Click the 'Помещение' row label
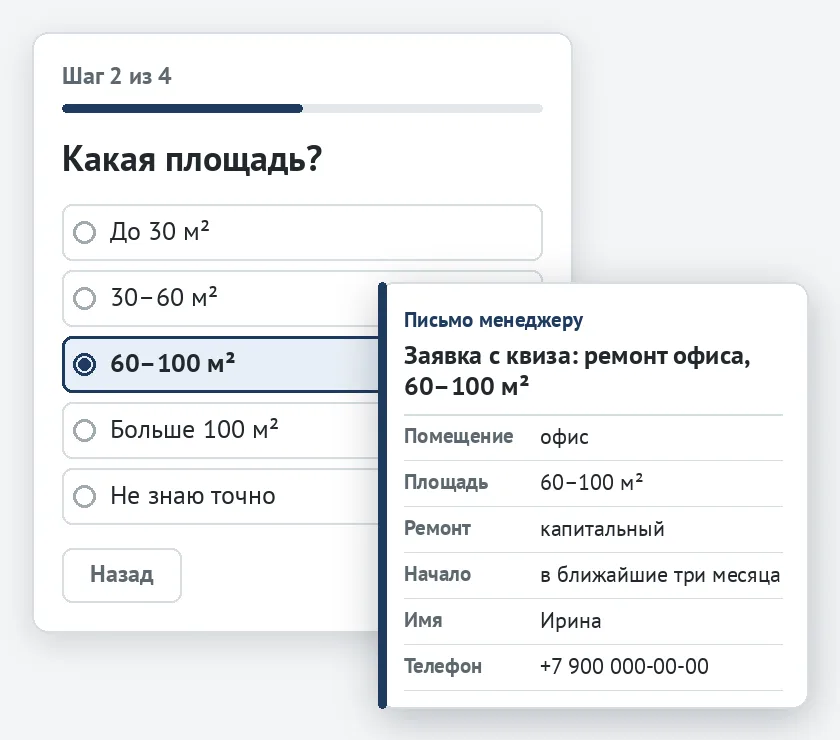840x740 pixels. click(459, 437)
